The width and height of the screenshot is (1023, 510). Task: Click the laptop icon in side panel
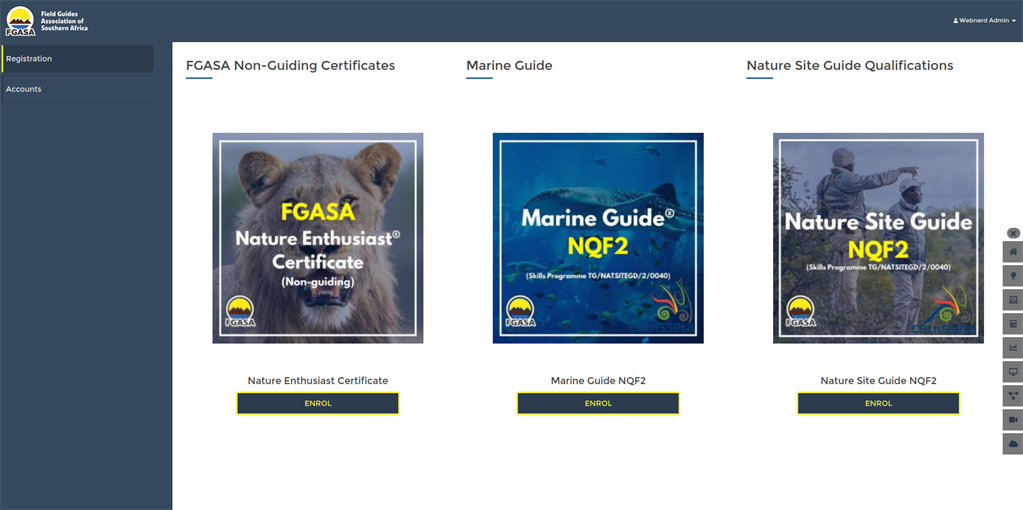point(1013,300)
